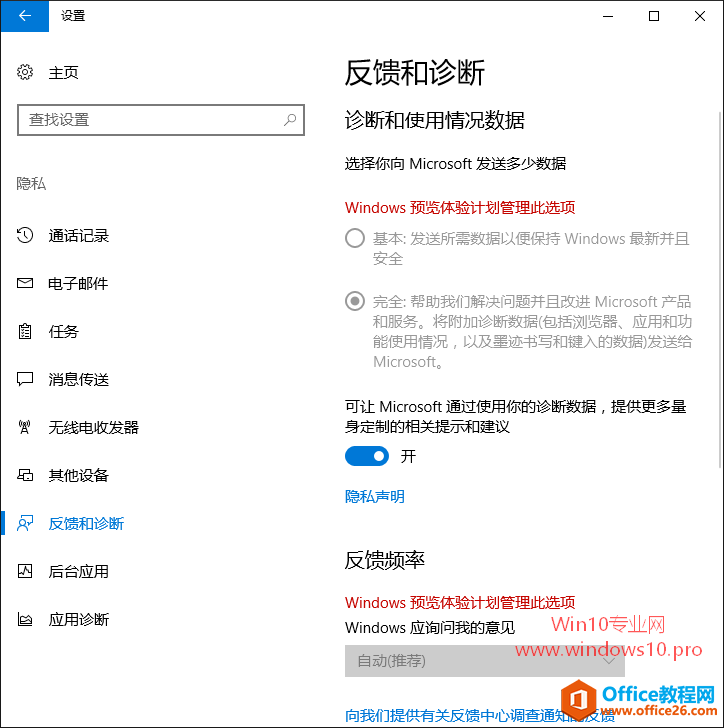Image resolution: width=724 pixels, height=728 pixels.
Task: Click the 任务 clipboard icon
Action: pos(25,331)
